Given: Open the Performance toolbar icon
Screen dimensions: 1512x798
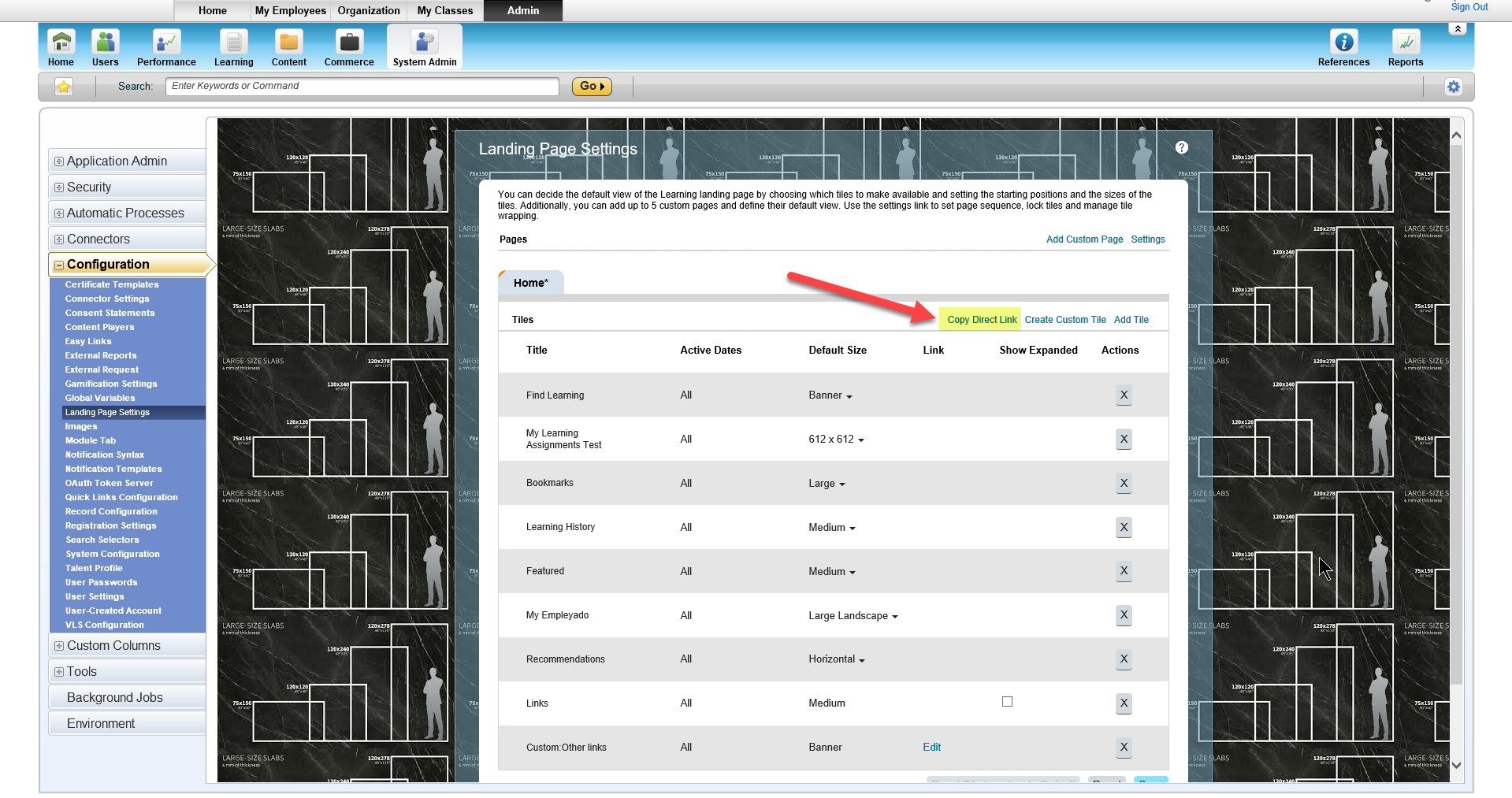Looking at the screenshot, I should tap(166, 47).
